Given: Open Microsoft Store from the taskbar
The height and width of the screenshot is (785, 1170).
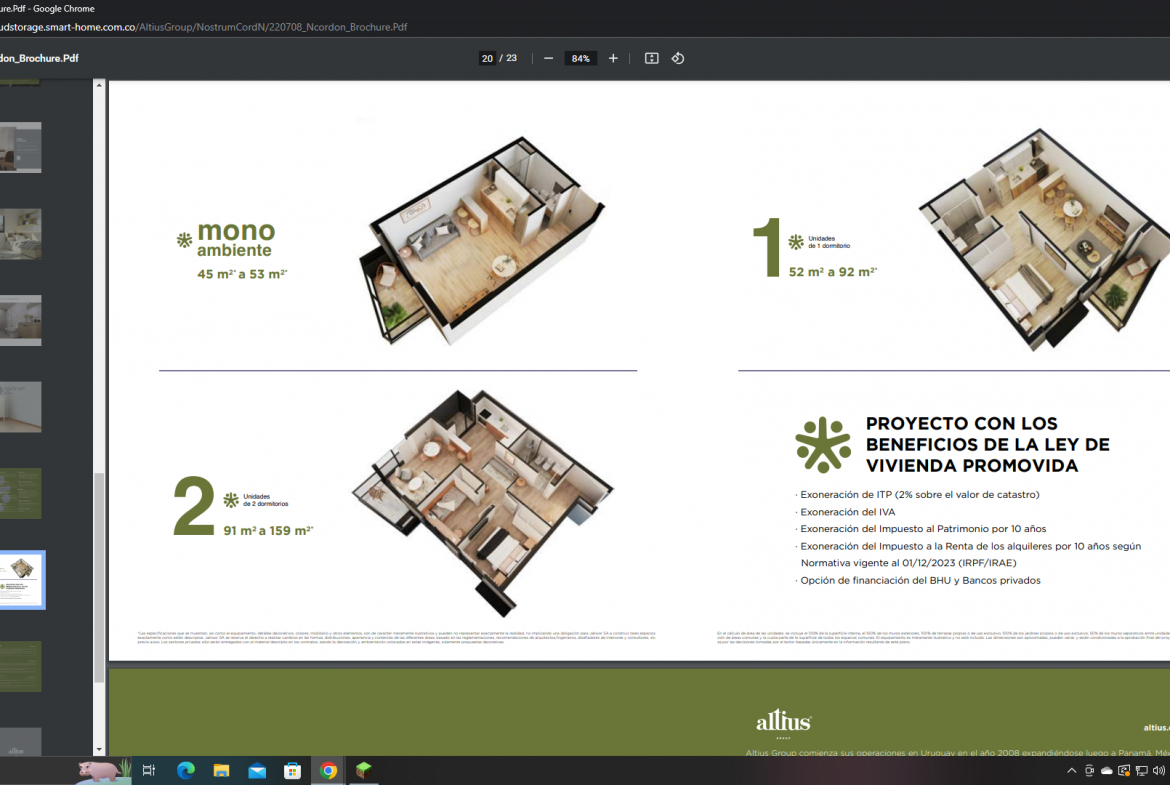Looking at the screenshot, I should pos(293,770).
